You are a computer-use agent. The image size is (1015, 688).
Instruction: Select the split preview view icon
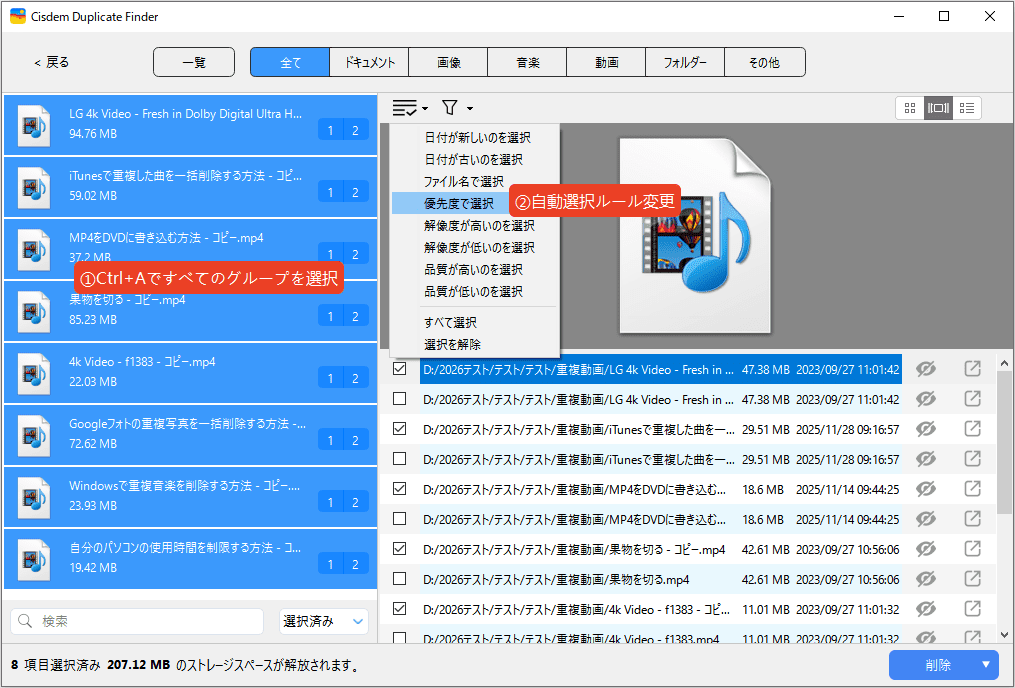(x=938, y=108)
